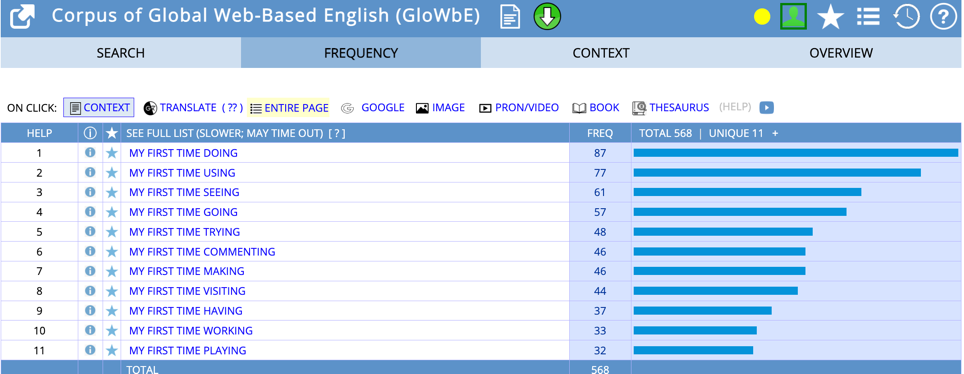This screenshot has height=374, width=964.
Task: Click info icon for MY FIRST TIME PLAYING
Action: point(90,349)
